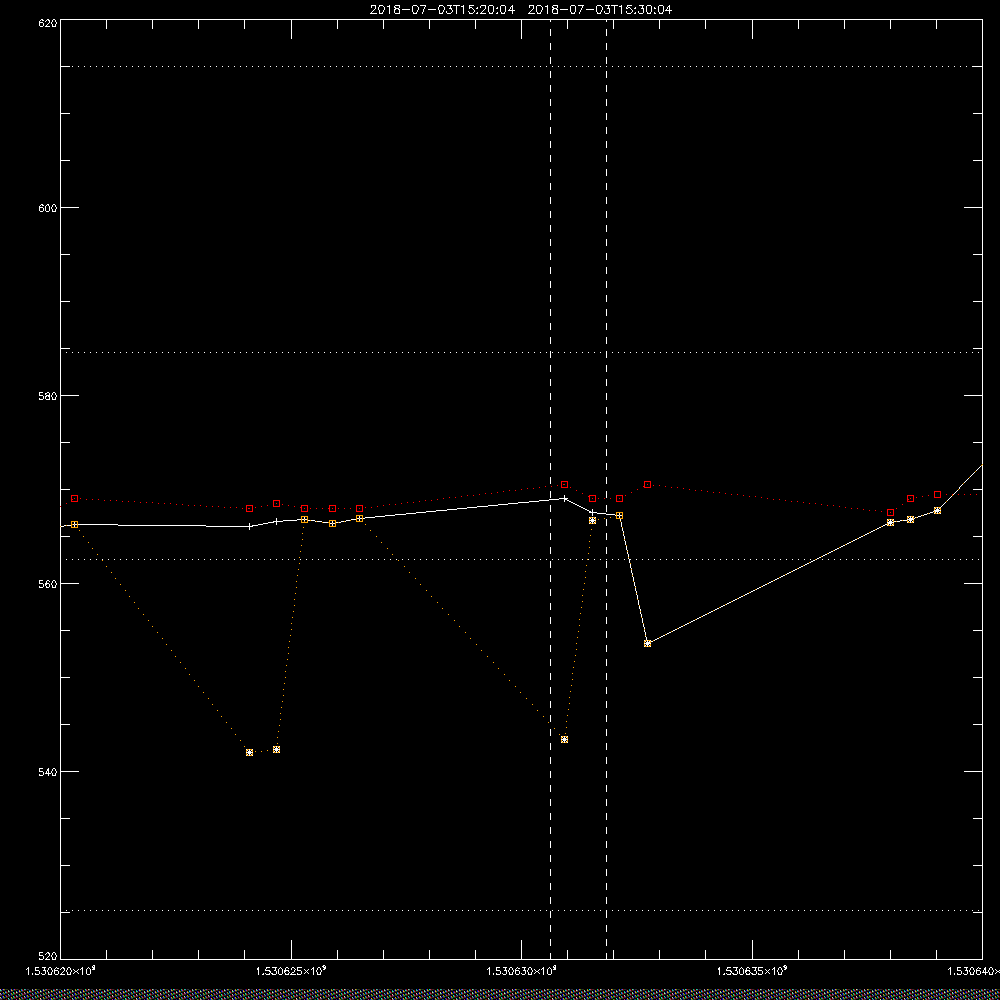Image resolution: width=1000 pixels, height=1000 pixels.
Task: Click the y-axis label 520
Action: [x=48, y=957]
